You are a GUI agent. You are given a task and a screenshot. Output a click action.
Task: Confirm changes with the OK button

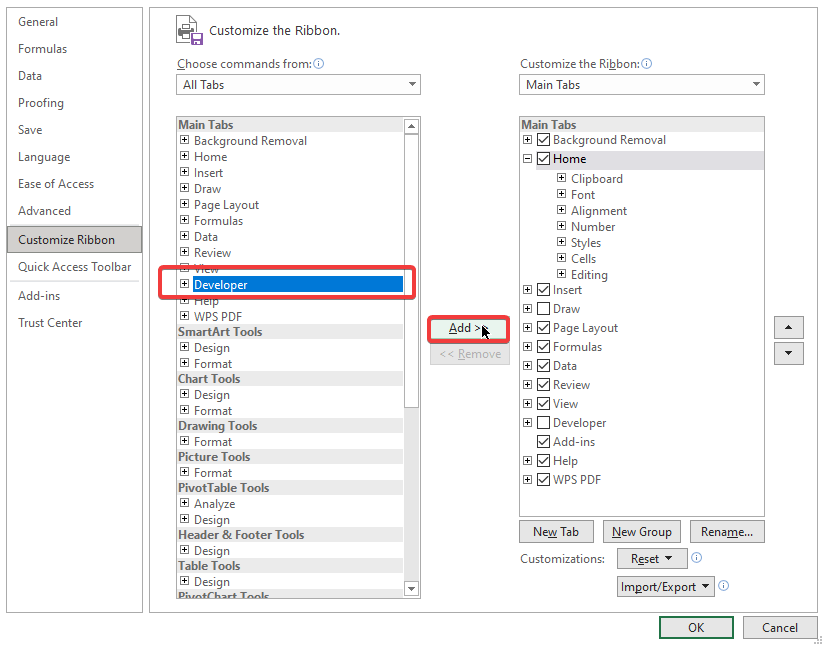(696, 627)
